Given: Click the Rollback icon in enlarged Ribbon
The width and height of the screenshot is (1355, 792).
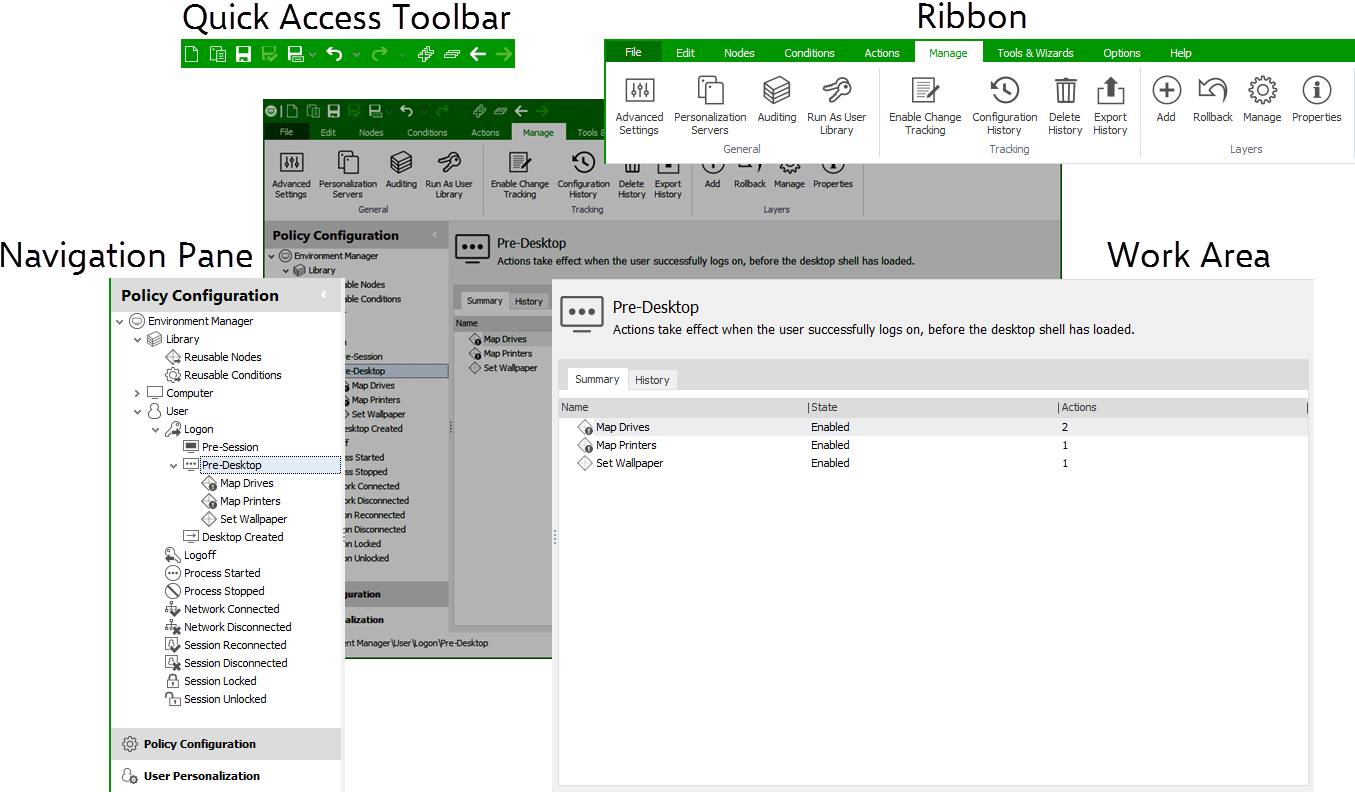Looking at the screenshot, I should pos(1213,91).
